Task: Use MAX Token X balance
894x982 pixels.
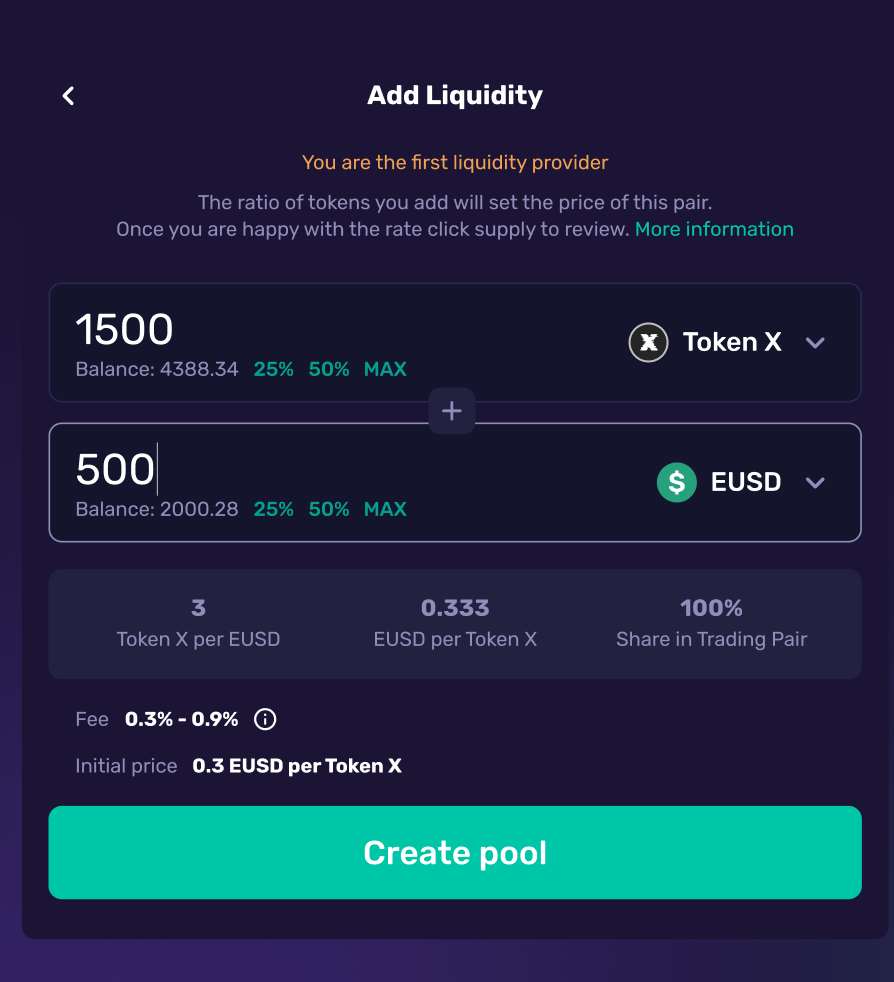Action: point(385,369)
